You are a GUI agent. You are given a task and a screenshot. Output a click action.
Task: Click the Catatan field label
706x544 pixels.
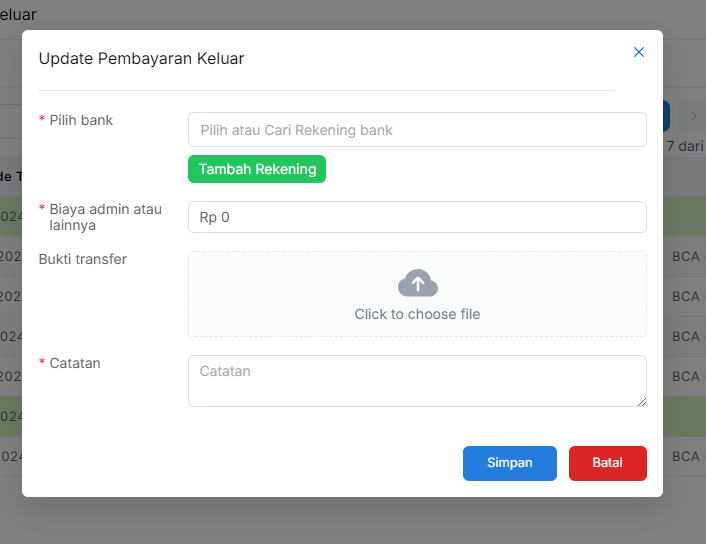pos(75,363)
